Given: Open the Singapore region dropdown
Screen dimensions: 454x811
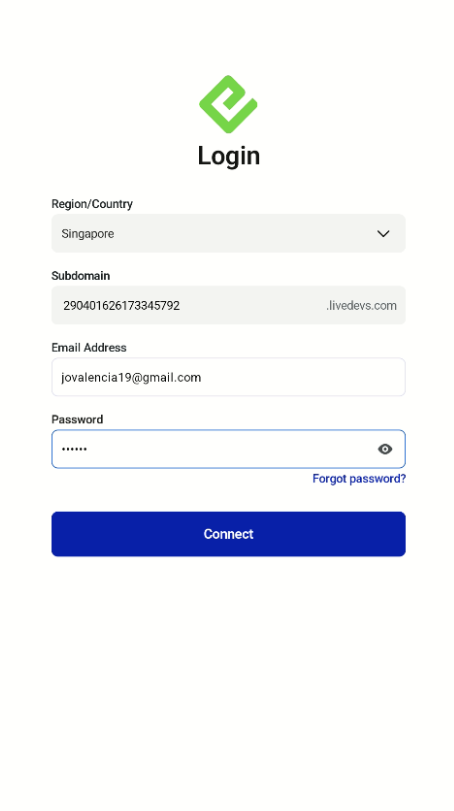Looking at the screenshot, I should click(228, 233).
